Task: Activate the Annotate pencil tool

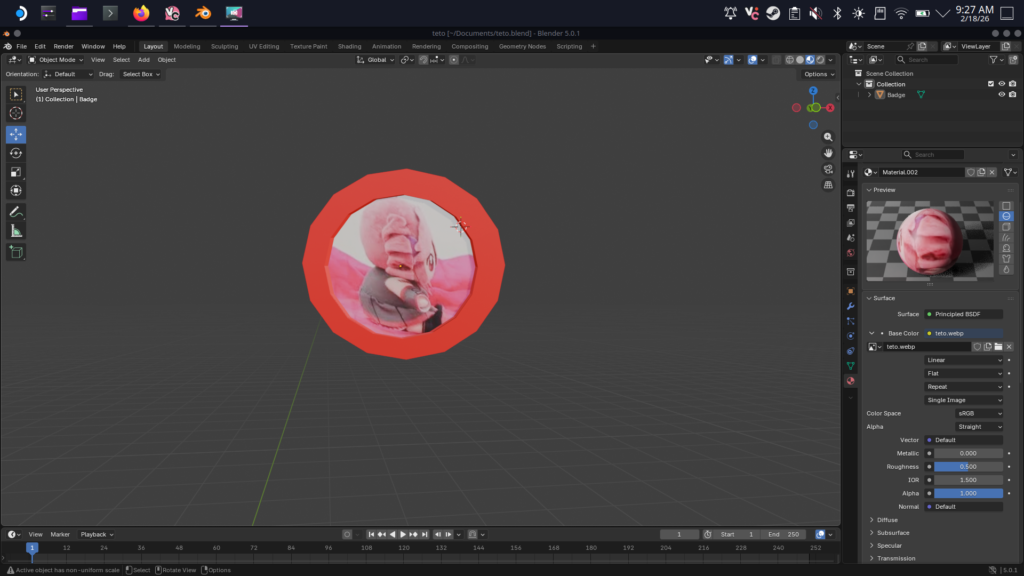Action: pos(16,212)
